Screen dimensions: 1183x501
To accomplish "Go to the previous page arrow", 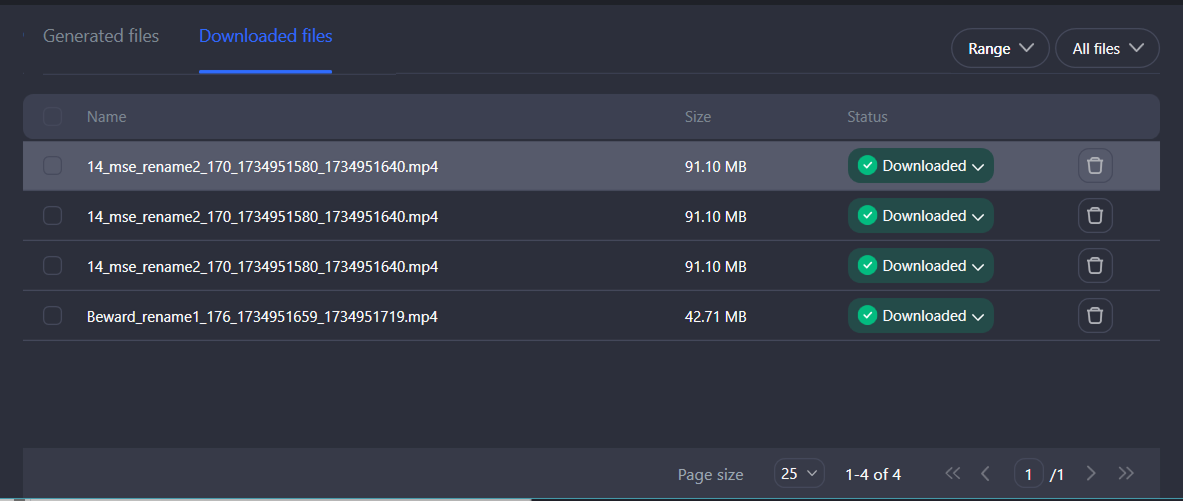I will tap(985, 473).
